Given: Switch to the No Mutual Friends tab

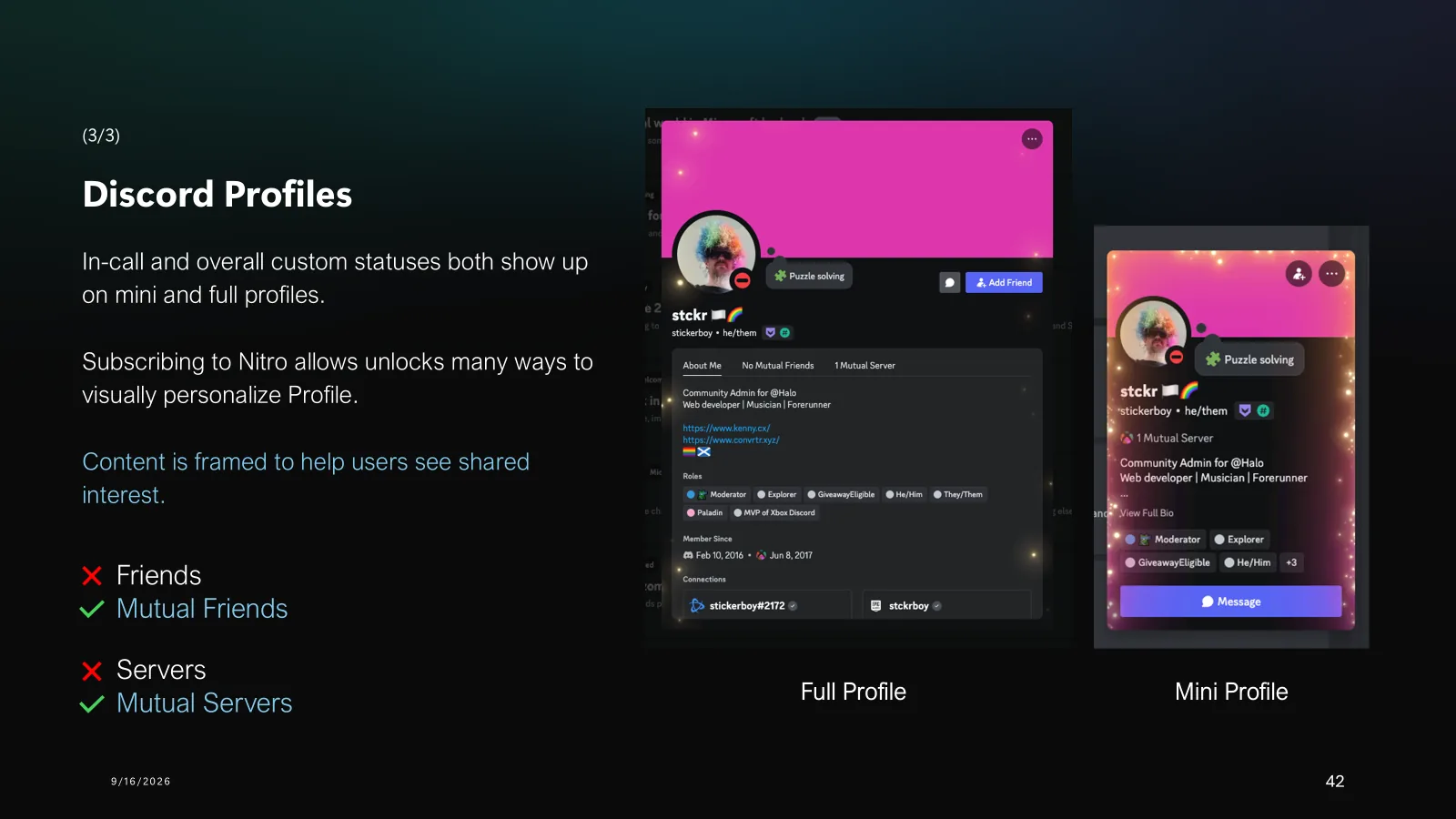Looking at the screenshot, I should (x=778, y=366).
